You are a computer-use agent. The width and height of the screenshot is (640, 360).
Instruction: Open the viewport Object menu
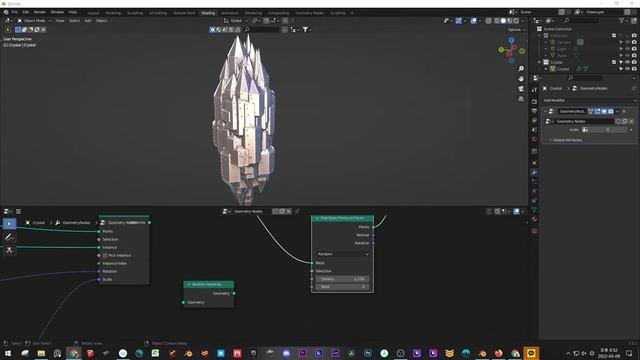(x=101, y=20)
